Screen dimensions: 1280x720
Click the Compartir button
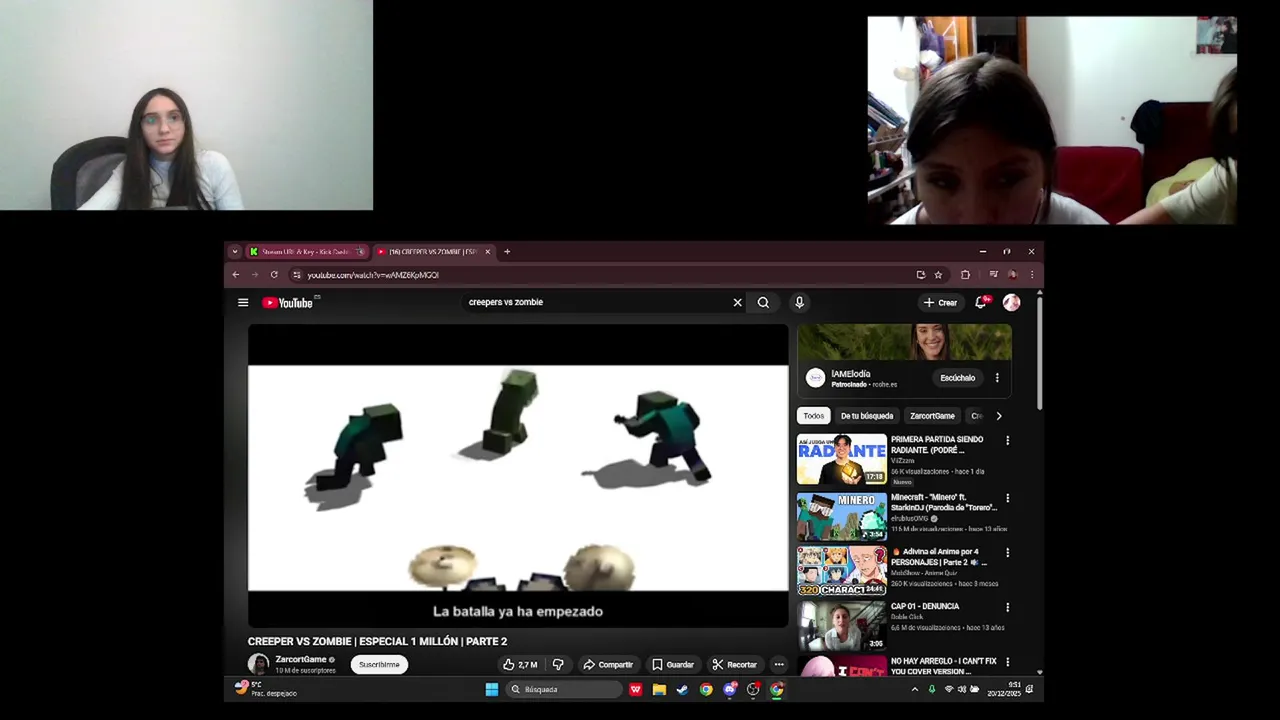pyautogui.click(x=608, y=664)
